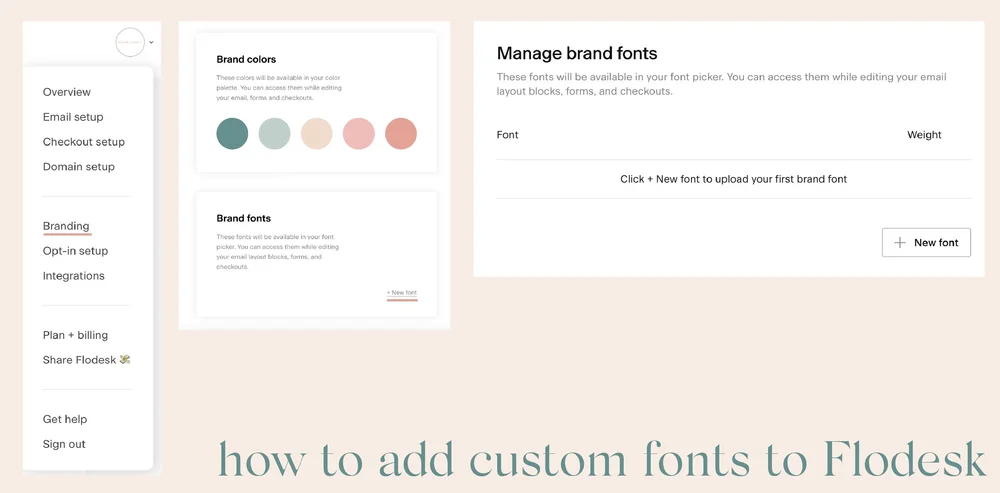Image resolution: width=1000 pixels, height=493 pixels.
Task: Open the Branding section
Action: point(66,226)
